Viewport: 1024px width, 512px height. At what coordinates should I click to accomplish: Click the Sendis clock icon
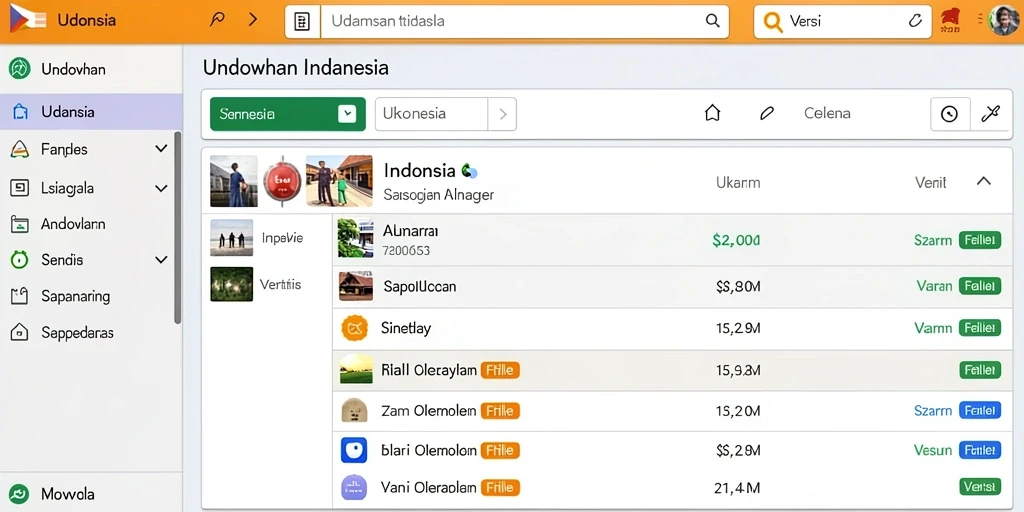pyautogui.click(x=20, y=260)
